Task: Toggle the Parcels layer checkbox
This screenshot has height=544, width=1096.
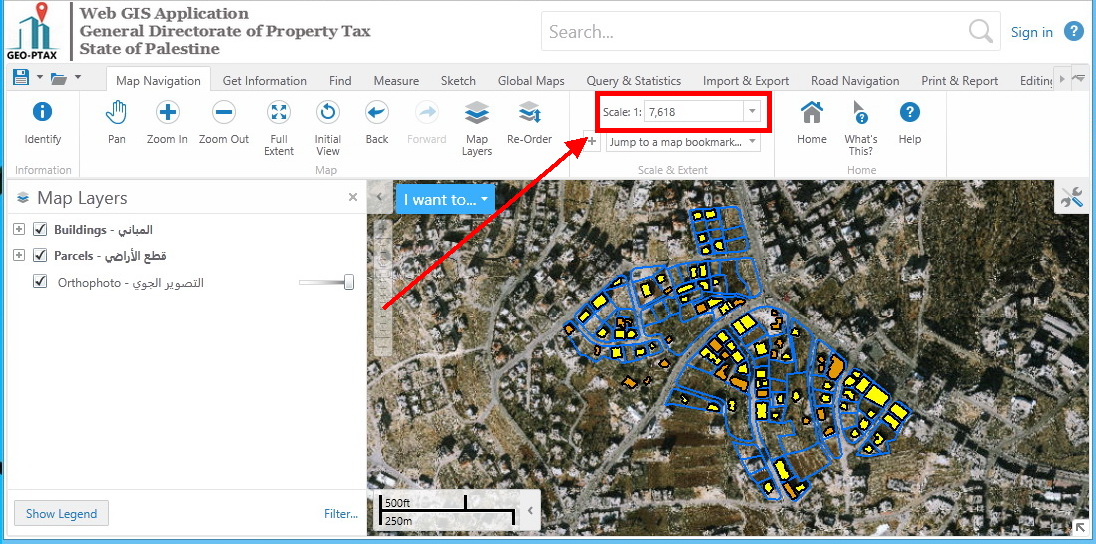Action: 40,256
